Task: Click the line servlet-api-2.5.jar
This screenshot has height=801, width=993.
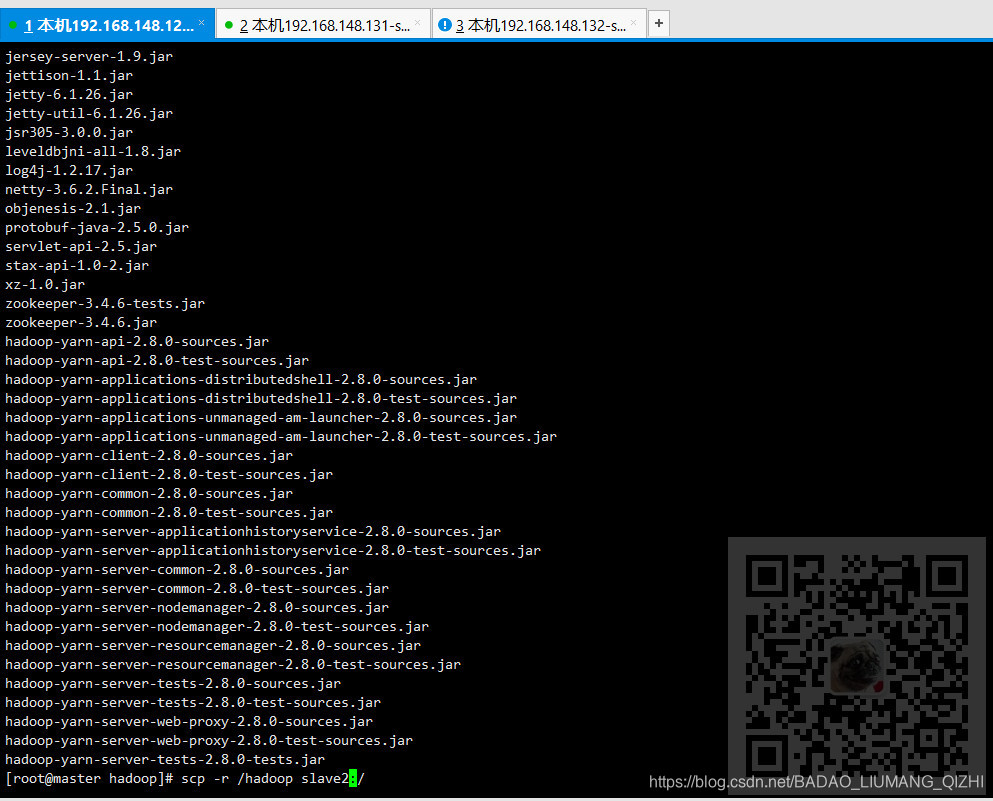Action: [x=81, y=246]
